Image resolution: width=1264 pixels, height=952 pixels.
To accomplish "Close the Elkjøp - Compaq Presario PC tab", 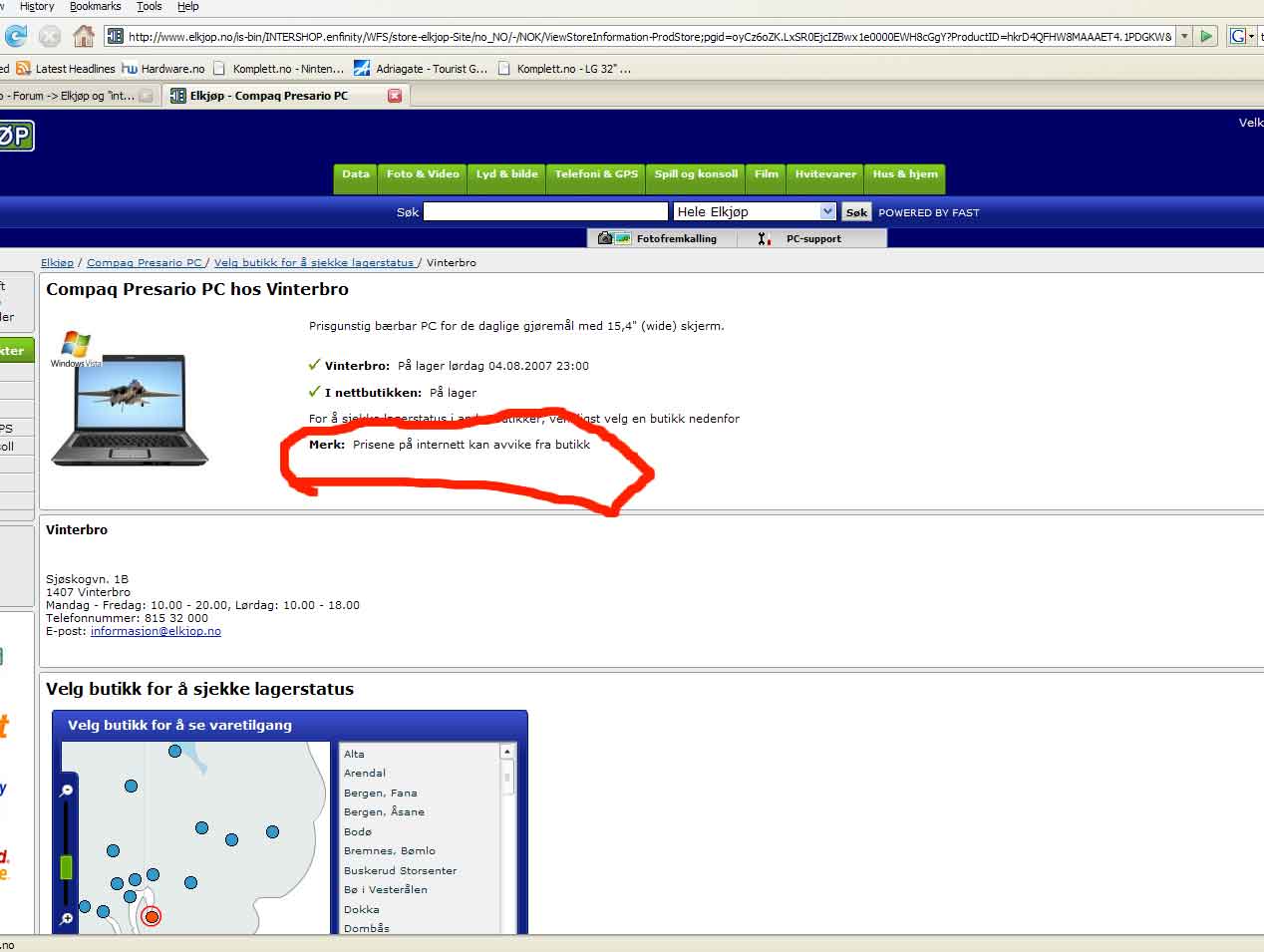I will 395,96.
